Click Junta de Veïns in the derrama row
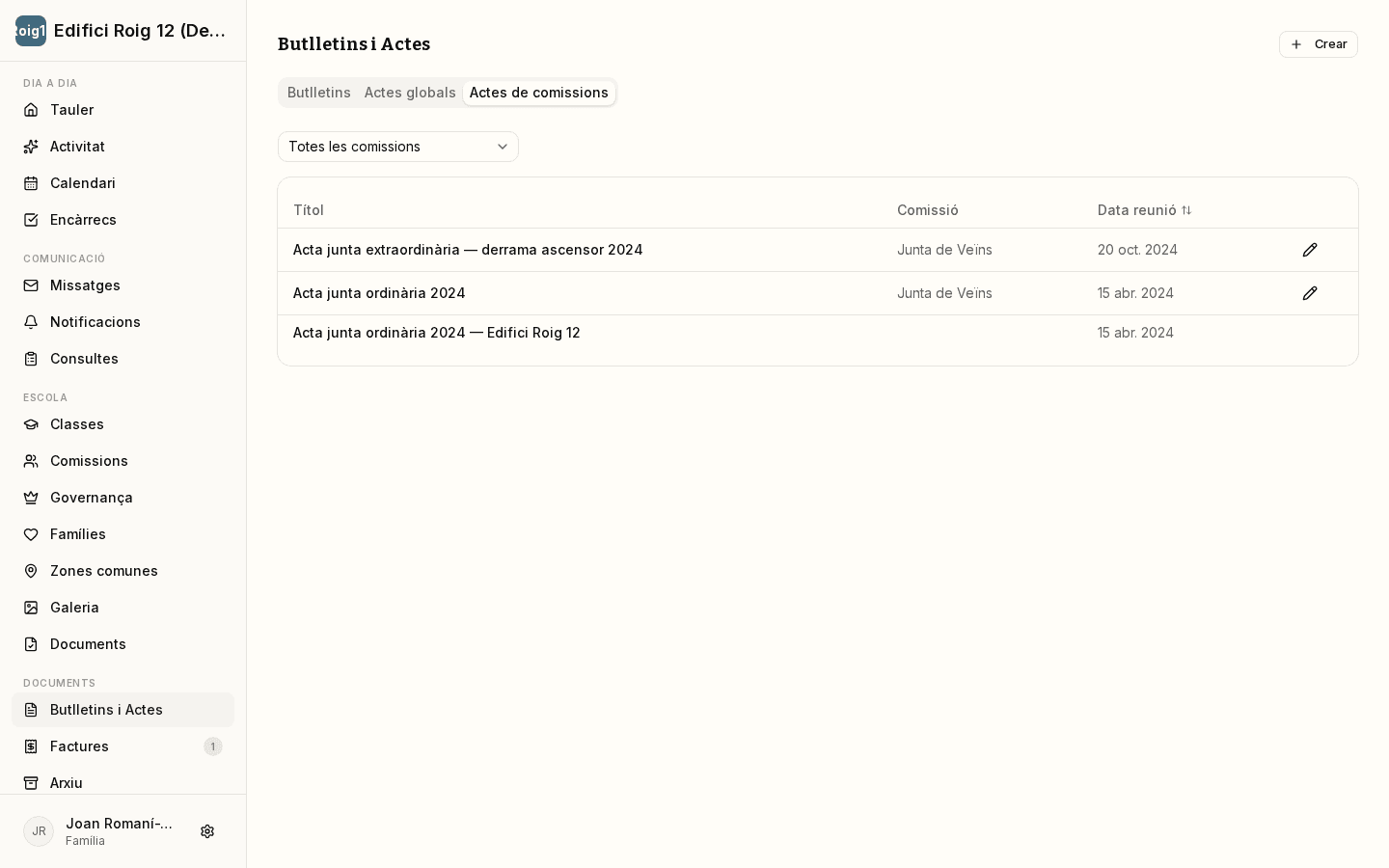Screen dimensions: 1389x868 (x=944, y=250)
